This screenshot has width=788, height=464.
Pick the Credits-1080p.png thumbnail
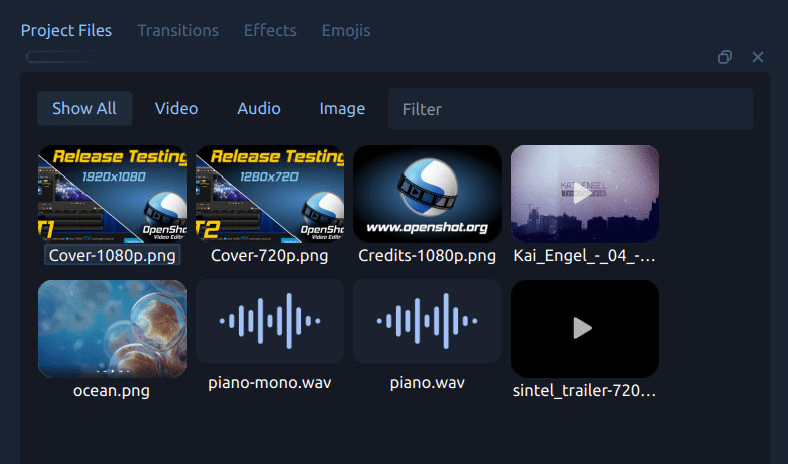427,194
